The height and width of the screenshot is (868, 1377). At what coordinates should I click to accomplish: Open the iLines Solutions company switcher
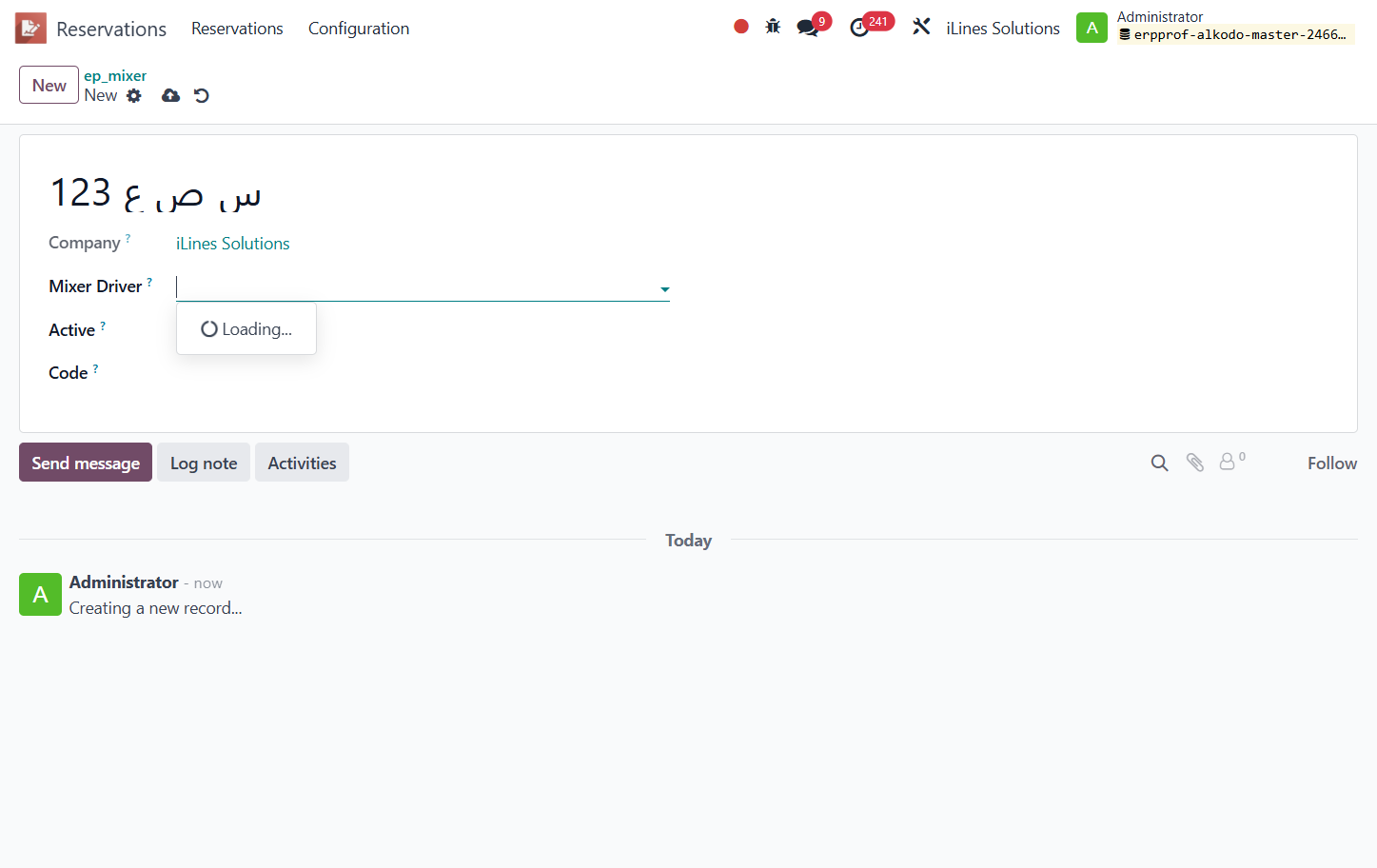(x=1002, y=29)
